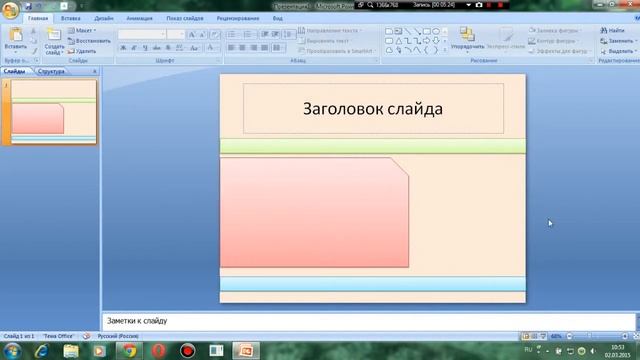Click the spell check icon in status bar
This screenshot has width=640, height=360.
[86, 336]
